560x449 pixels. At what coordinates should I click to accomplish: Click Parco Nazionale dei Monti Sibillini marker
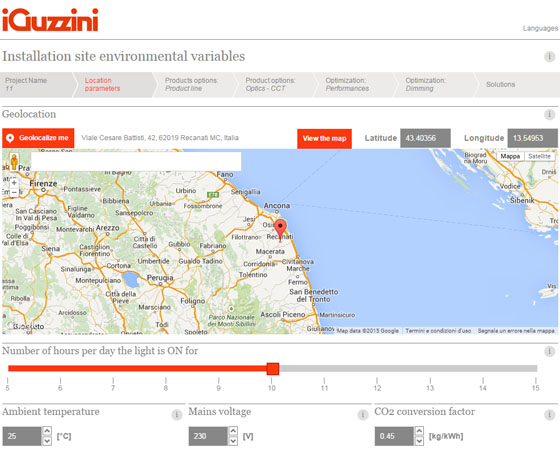[231, 309]
